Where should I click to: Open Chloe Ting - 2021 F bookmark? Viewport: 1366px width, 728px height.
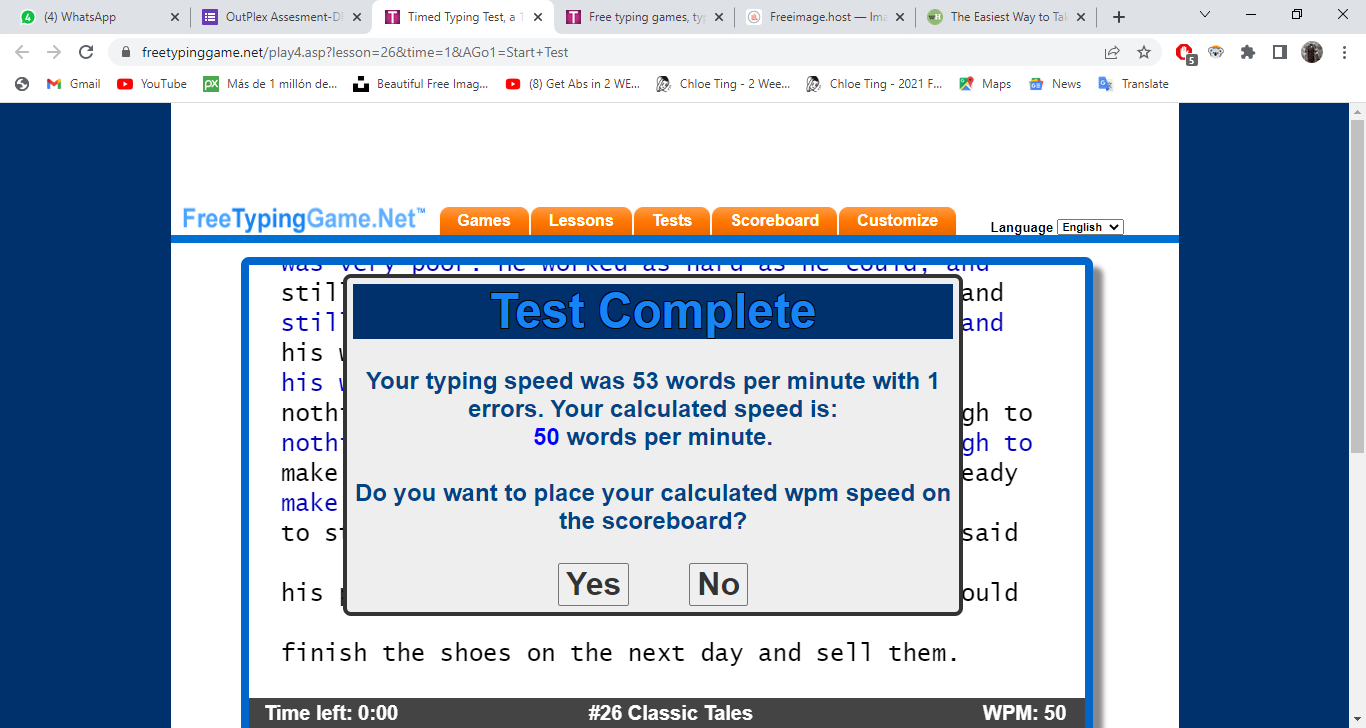click(x=874, y=84)
